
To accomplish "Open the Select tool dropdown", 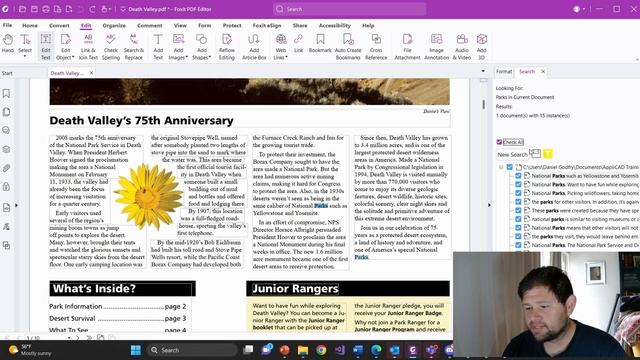I will (25, 56).
